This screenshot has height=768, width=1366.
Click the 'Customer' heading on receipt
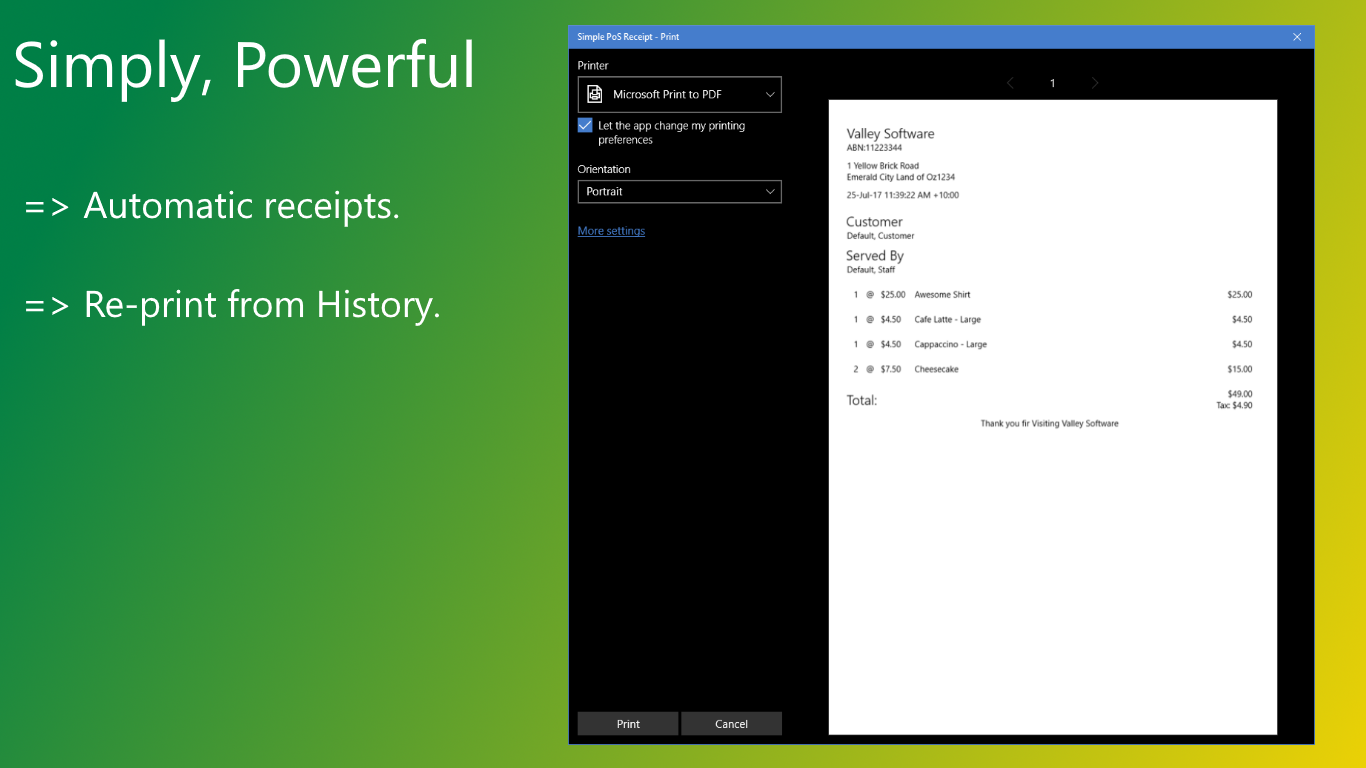click(874, 222)
